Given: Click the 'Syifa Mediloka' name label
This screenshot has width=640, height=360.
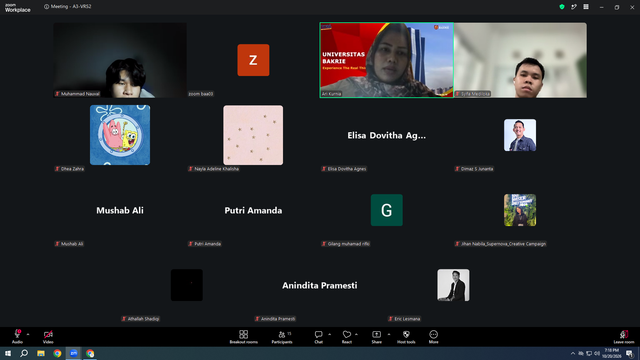Looking at the screenshot, I should 476,94.
